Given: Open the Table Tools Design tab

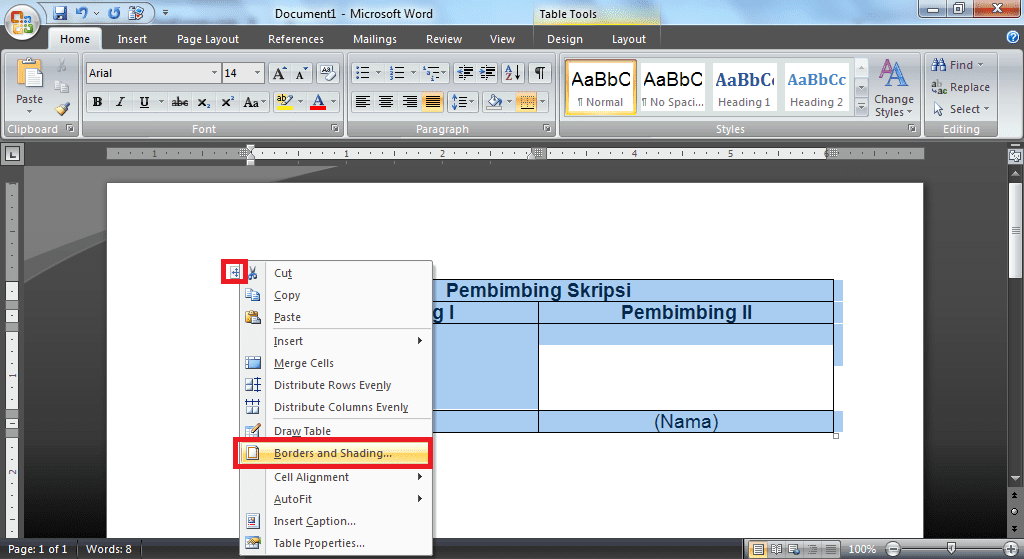Looking at the screenshot, I should coord(565,39).
